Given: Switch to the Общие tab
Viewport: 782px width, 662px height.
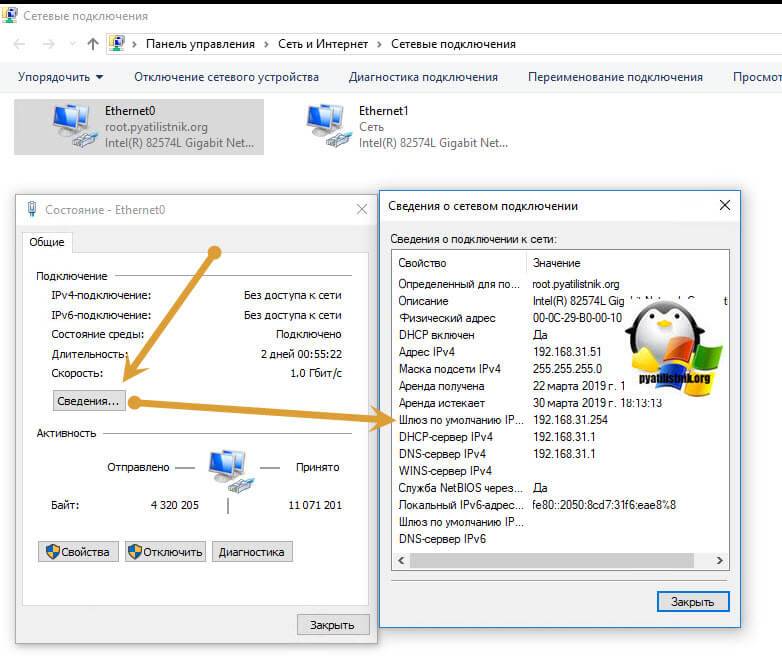Looking at the screenshot, I should tap(47, 242).
